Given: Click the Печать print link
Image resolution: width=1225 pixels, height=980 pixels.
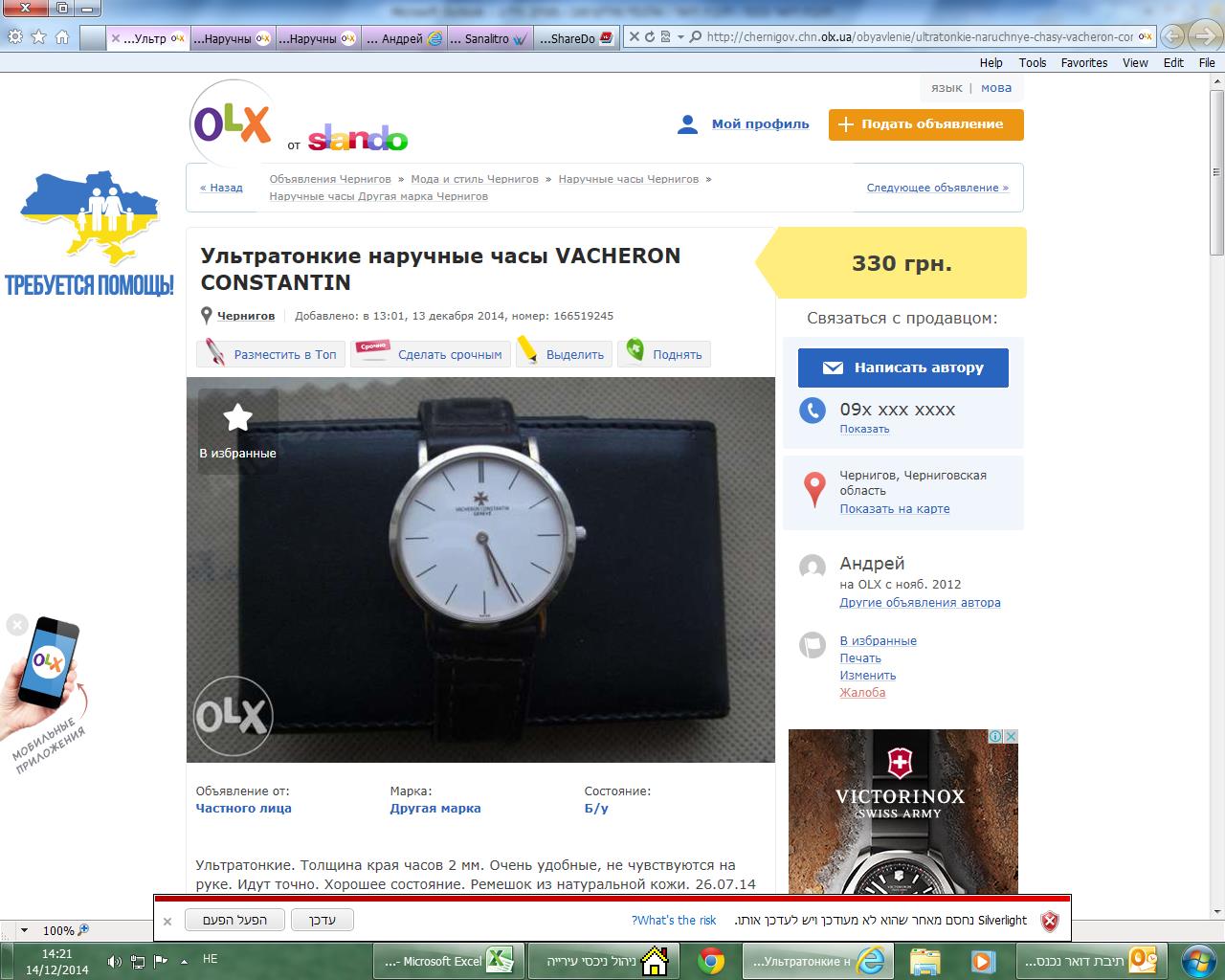Looking at the screenshot, I should pyautogui.click(x=860, y=658).
